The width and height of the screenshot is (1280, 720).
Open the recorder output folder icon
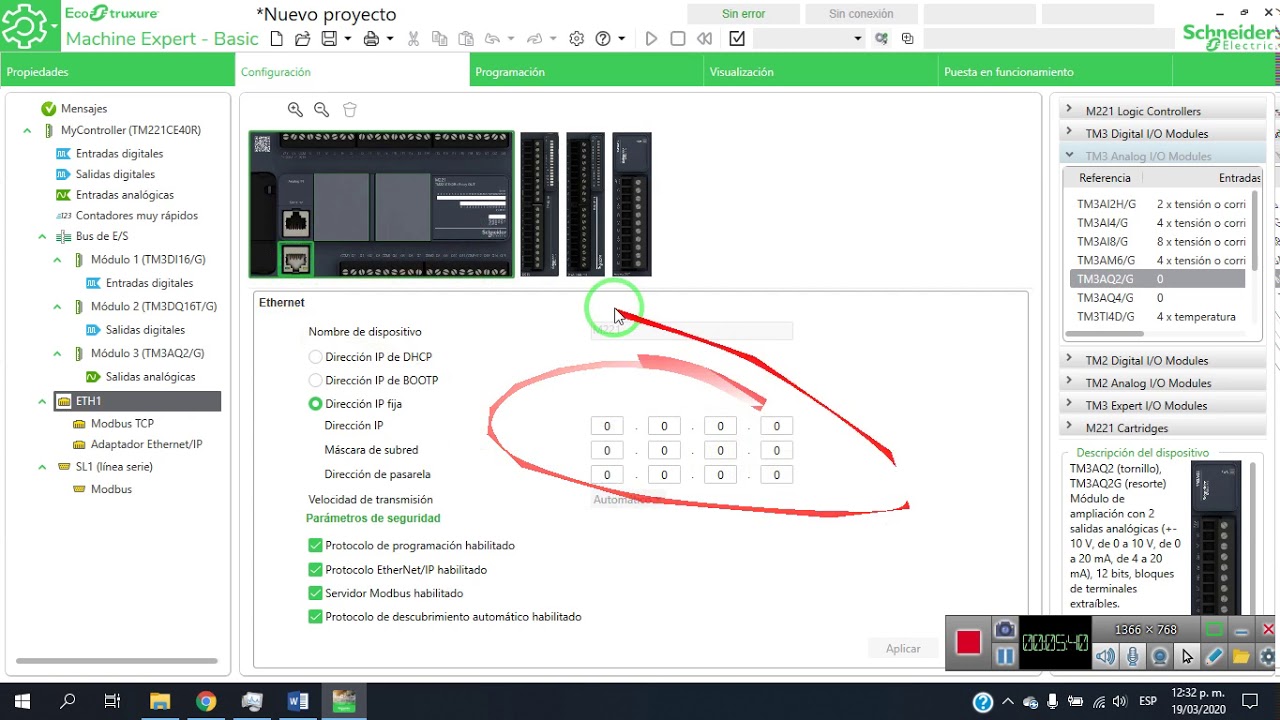[1240, 657]
